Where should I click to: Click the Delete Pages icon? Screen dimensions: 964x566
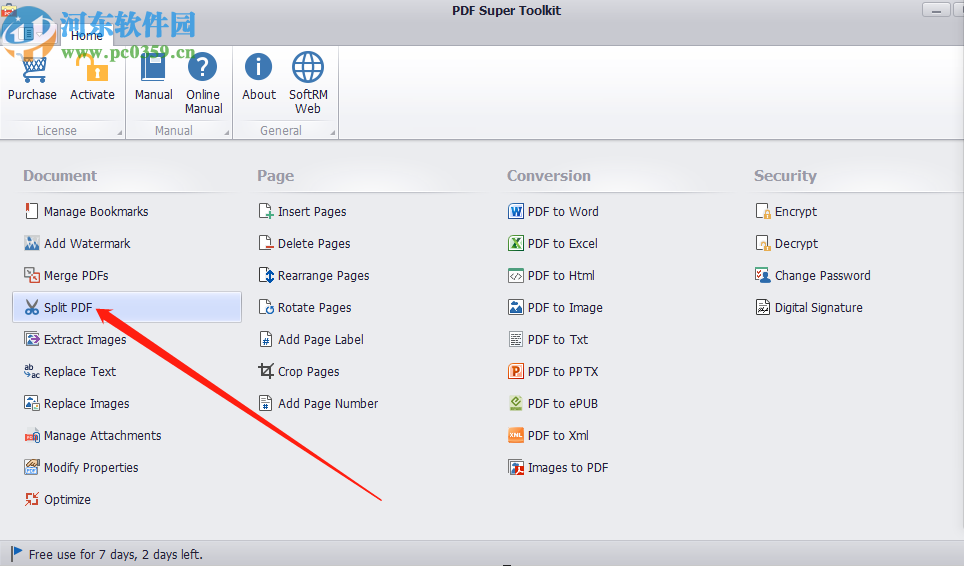coord(266,243)
